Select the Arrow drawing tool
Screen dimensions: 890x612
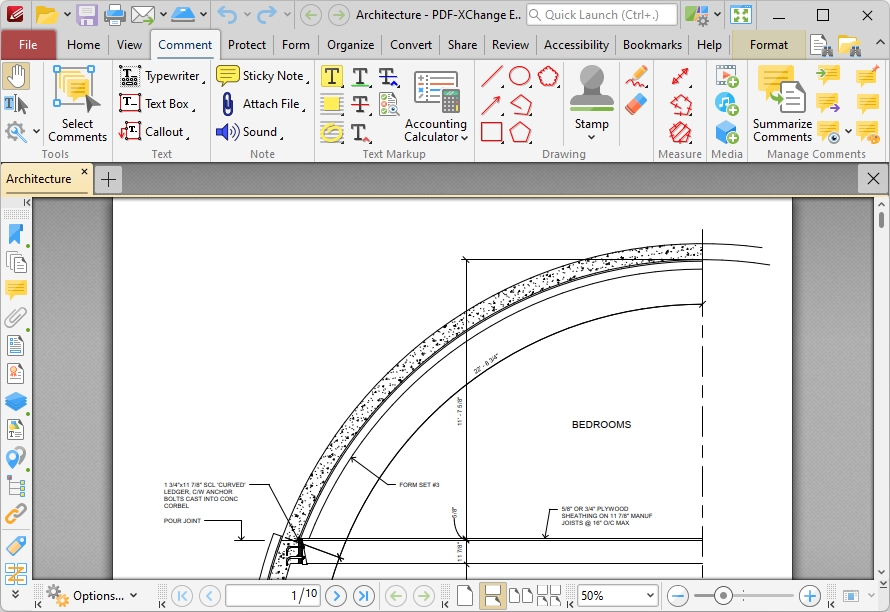[492, 104]
